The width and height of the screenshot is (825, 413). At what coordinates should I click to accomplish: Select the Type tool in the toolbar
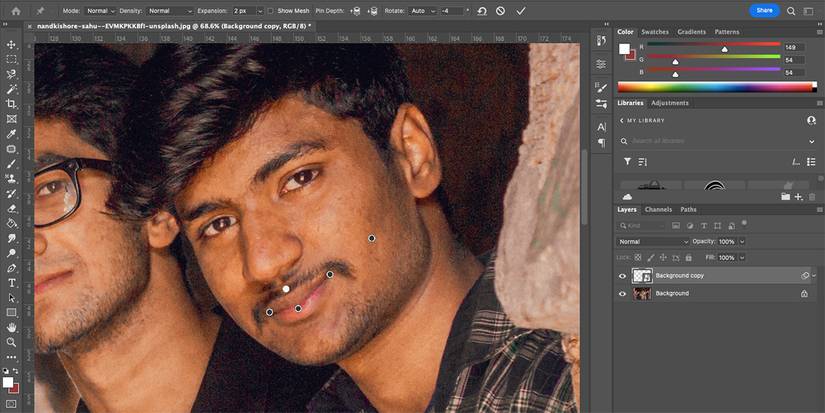12,283
